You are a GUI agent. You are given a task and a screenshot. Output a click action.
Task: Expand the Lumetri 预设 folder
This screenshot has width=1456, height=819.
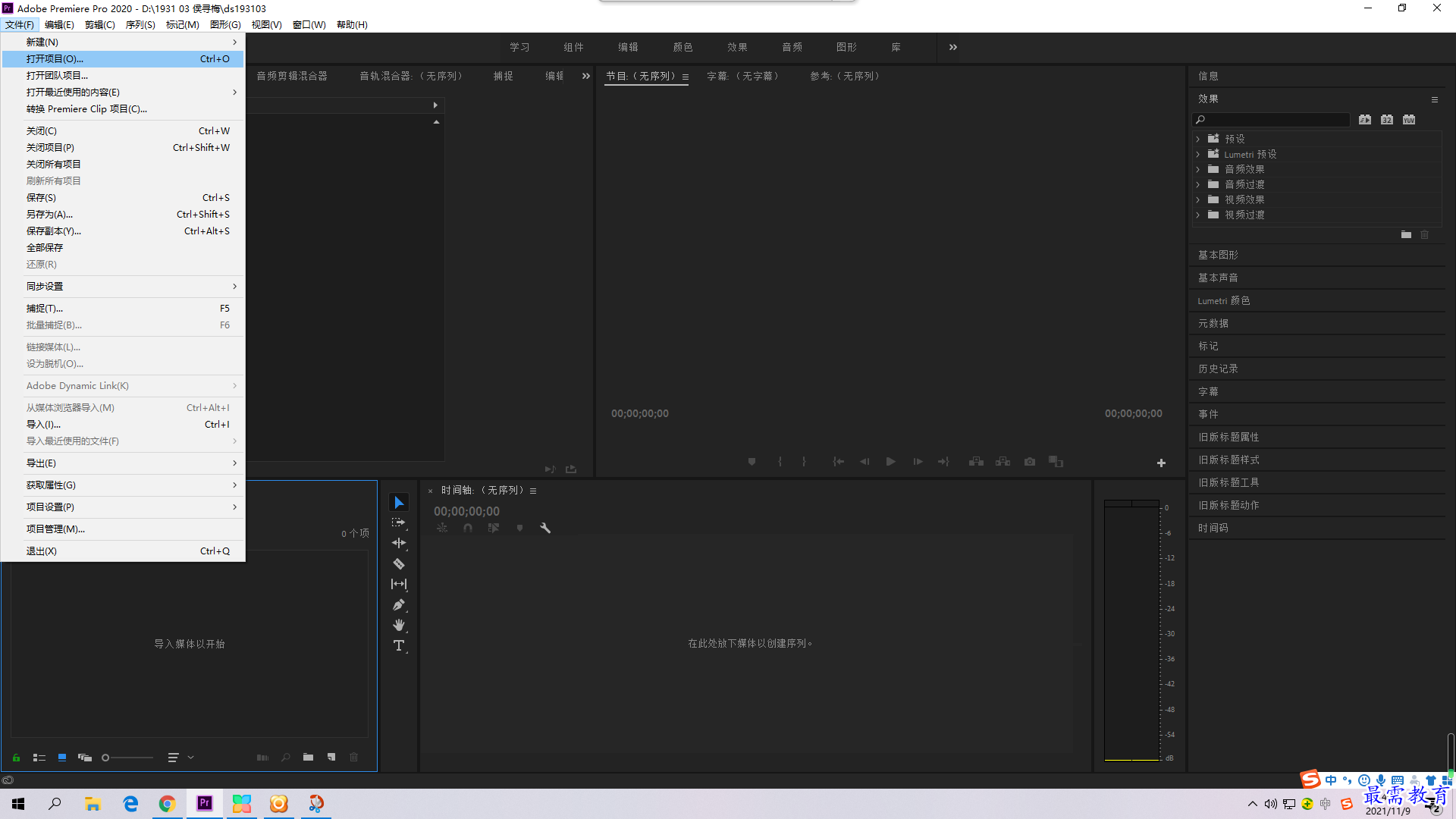point(1198,154)
